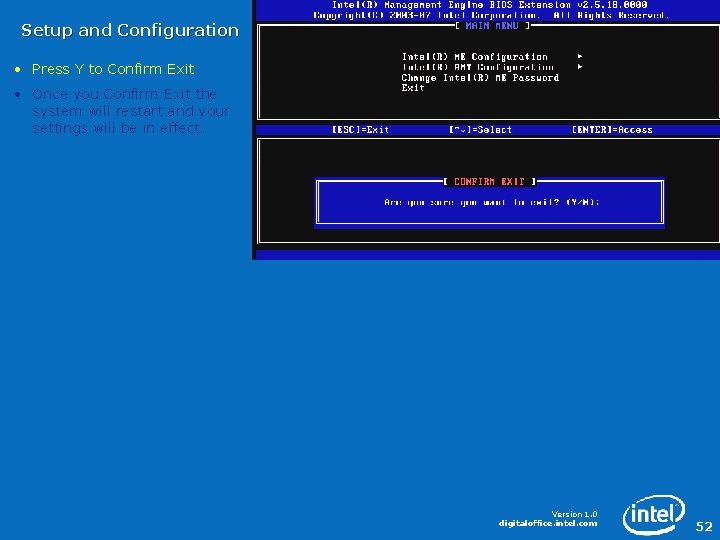Screen dimensions: 720x540
Task: Open the digitaloffice.intel.com link
Action: click(x=548, y=523)
